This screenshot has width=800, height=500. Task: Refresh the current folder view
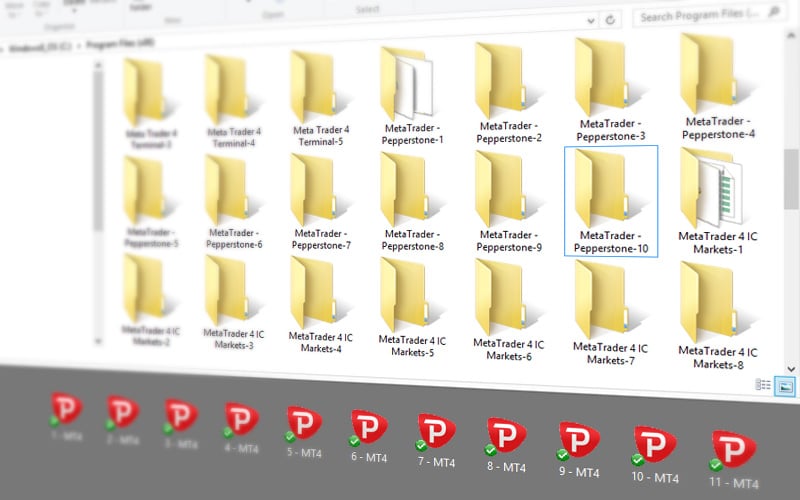pyautogui.click(x=610, y=20)
